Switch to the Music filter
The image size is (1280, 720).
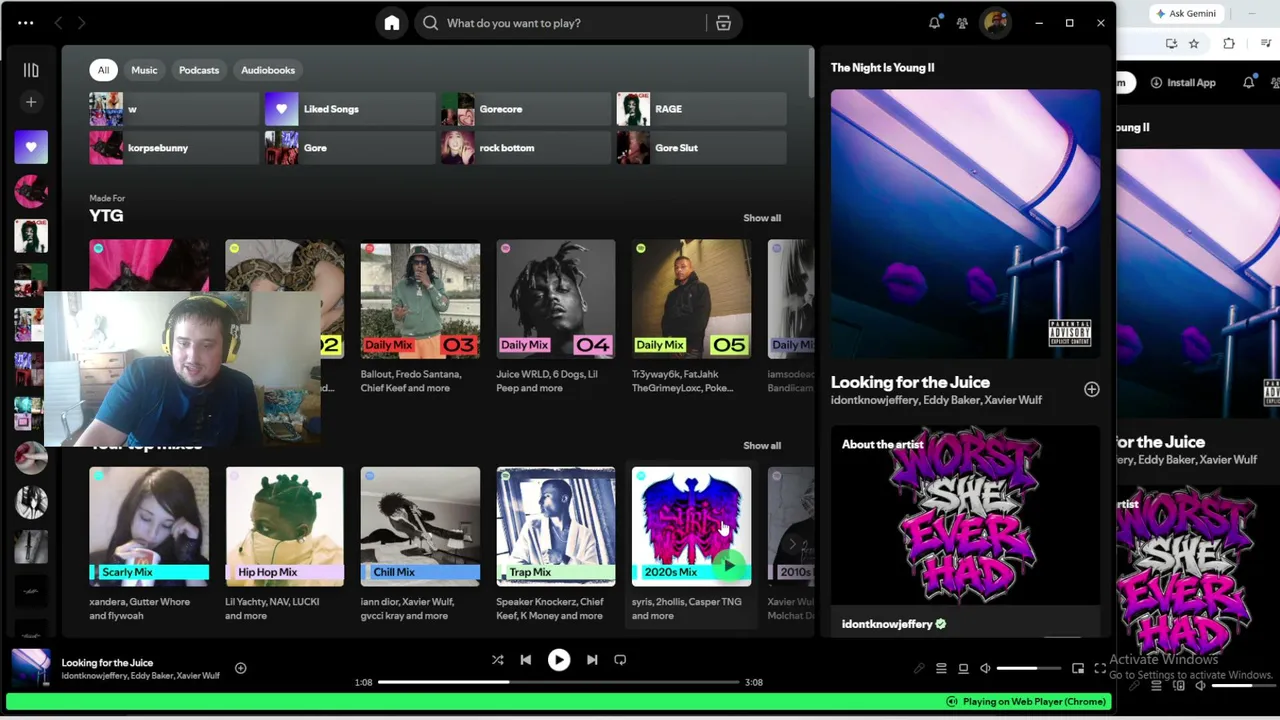tap(144, 70)
